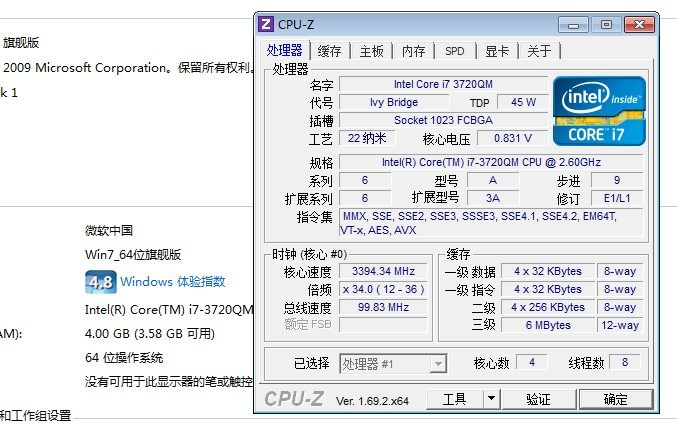This screenshot has height=425, width=677.
Task: Minimize the CPU-Z window
Action: (x=573, y=25)
